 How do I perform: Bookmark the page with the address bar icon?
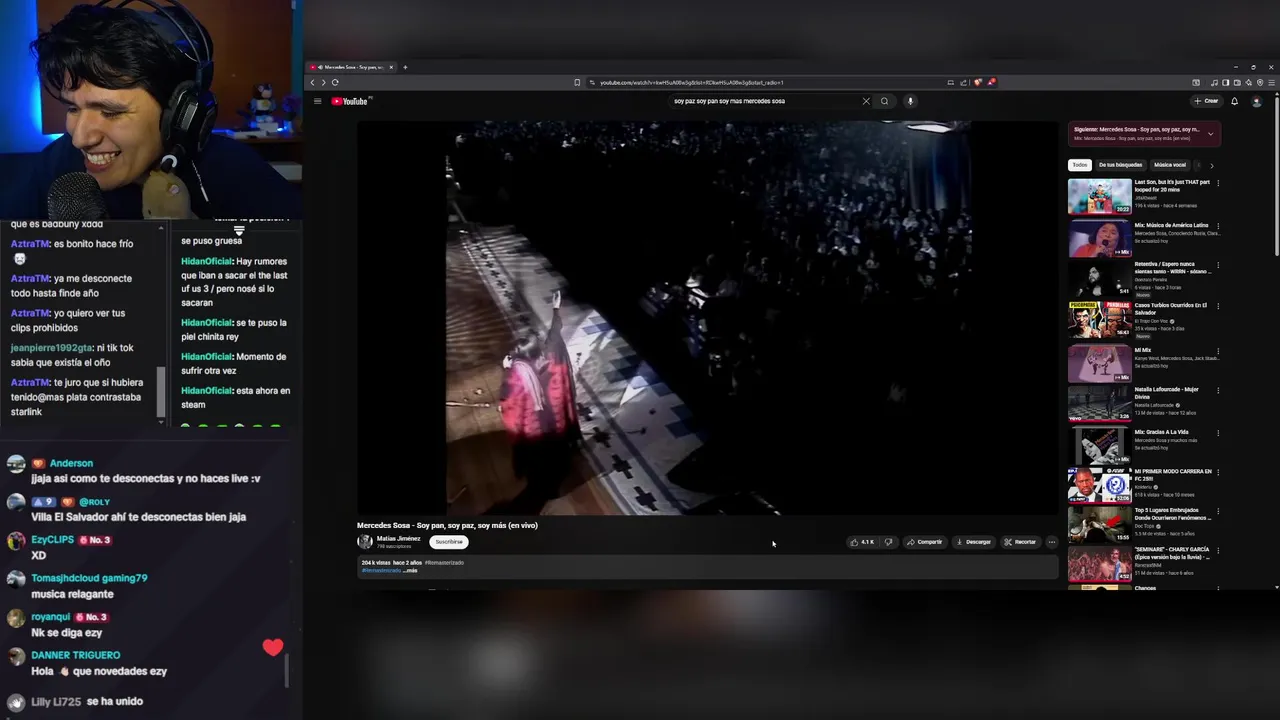577,82
